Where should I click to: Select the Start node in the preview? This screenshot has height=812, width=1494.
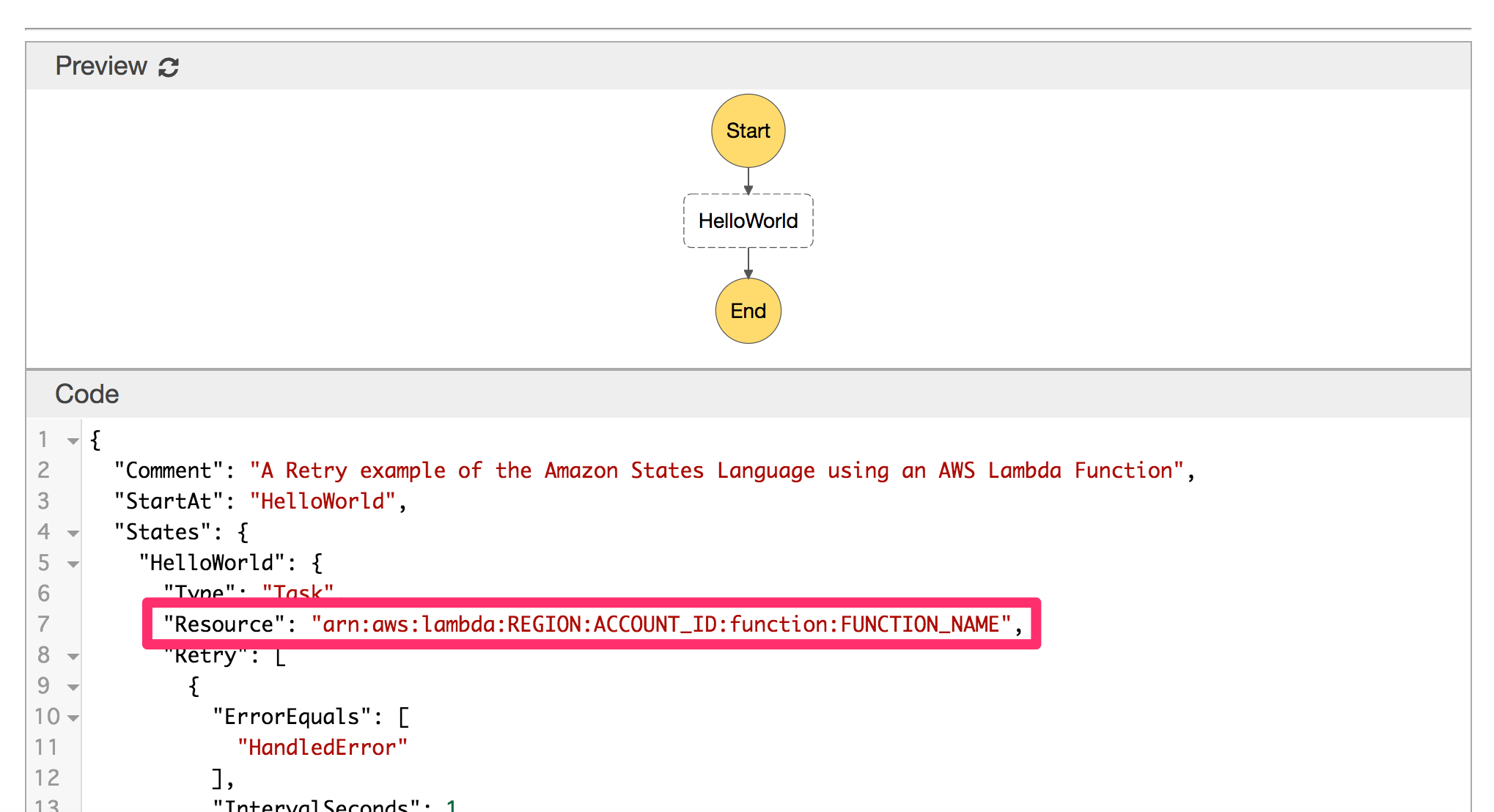[747, 130]
